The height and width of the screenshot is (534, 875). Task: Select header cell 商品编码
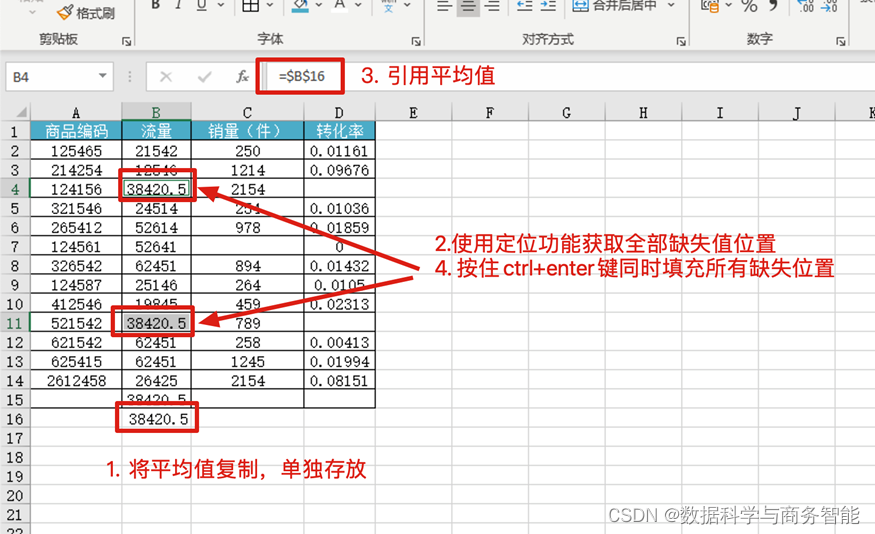[x=76, y=131]
